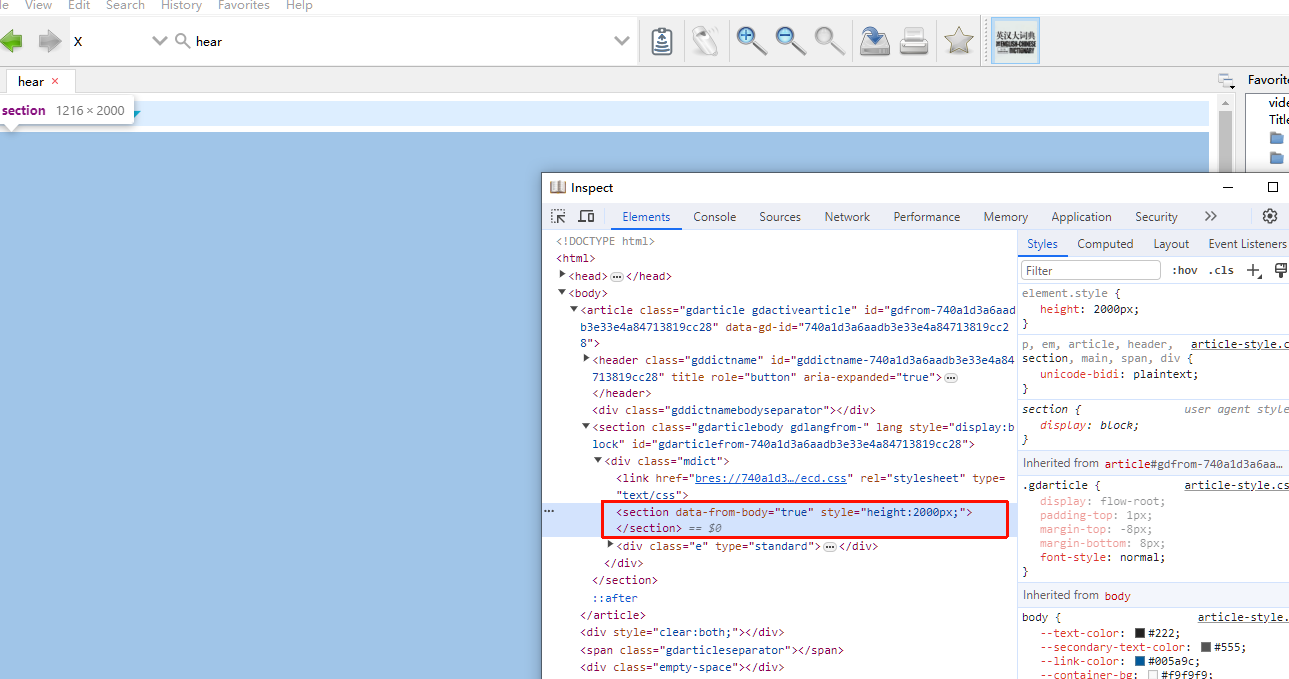Expand the head element node
This screenshot has height=679, width=1289.
point(562,275)
